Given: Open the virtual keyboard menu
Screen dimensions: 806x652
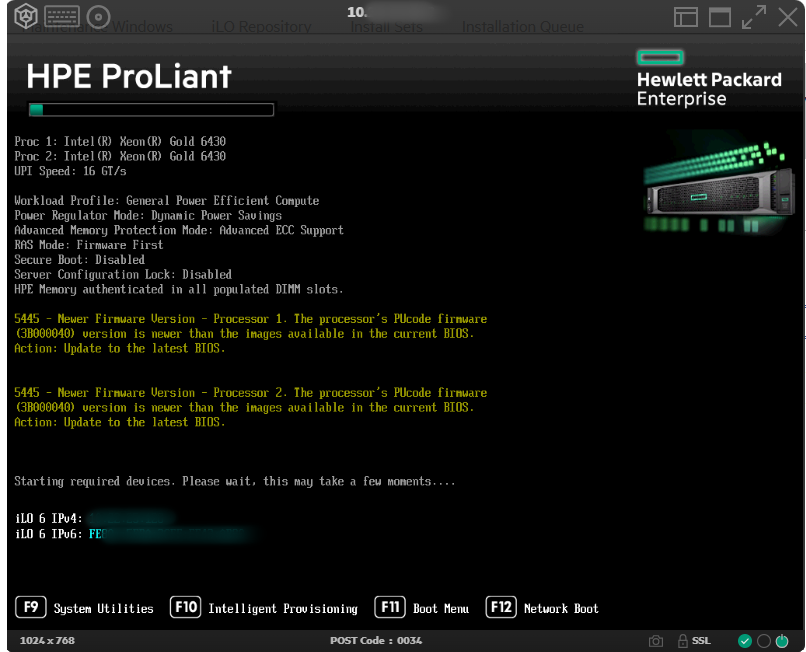Looking at the screenshot, I should 61,16.
